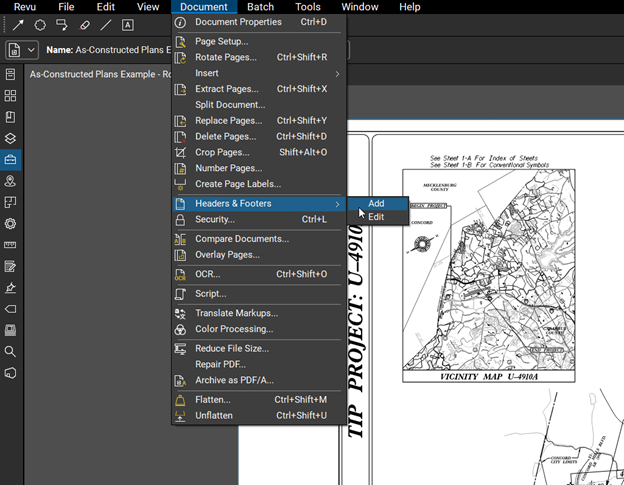Choose Unflatten markups
This screenshot has width=624, height=485.
(258, 416)
